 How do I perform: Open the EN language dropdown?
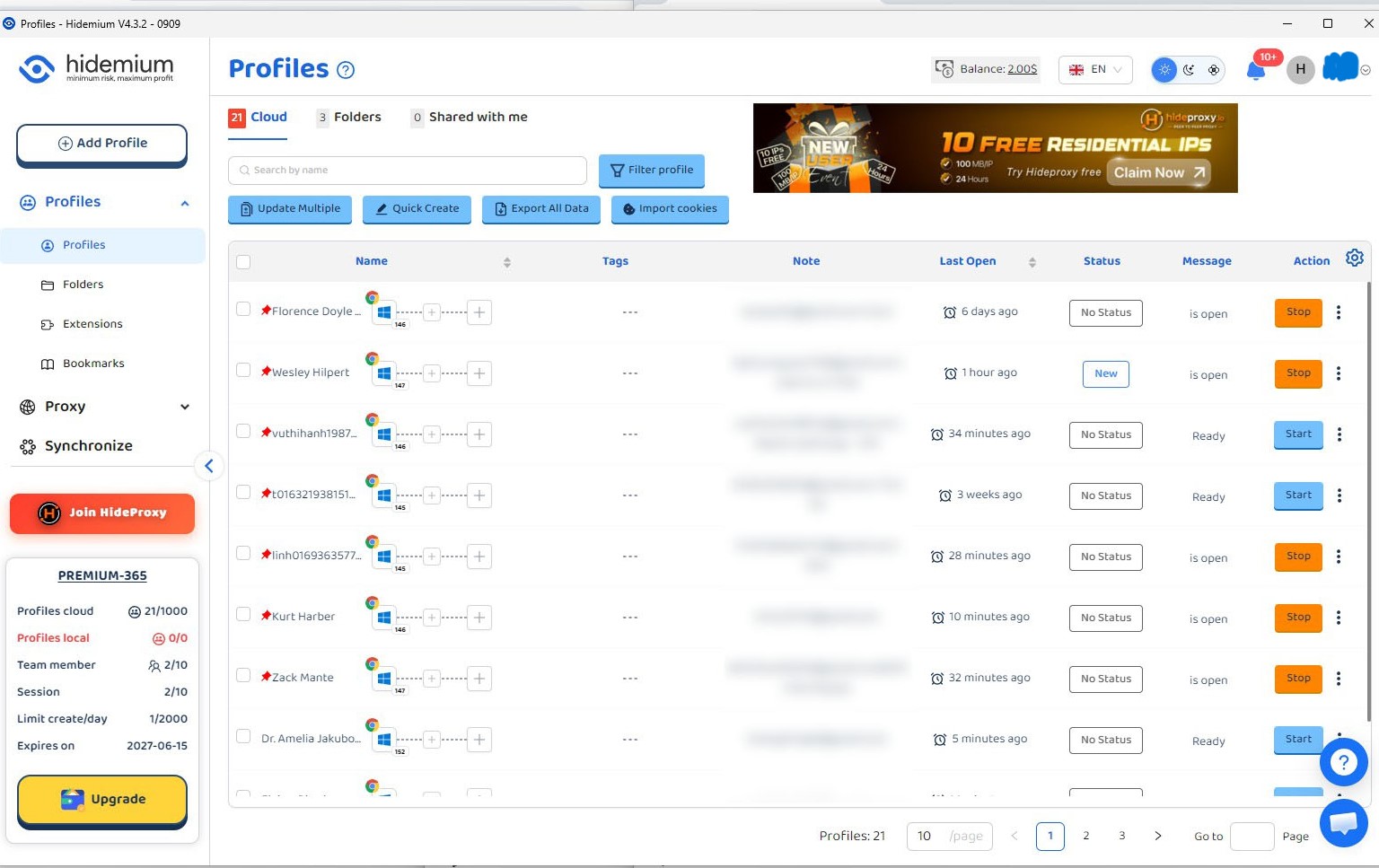[x=1095, y=69]
